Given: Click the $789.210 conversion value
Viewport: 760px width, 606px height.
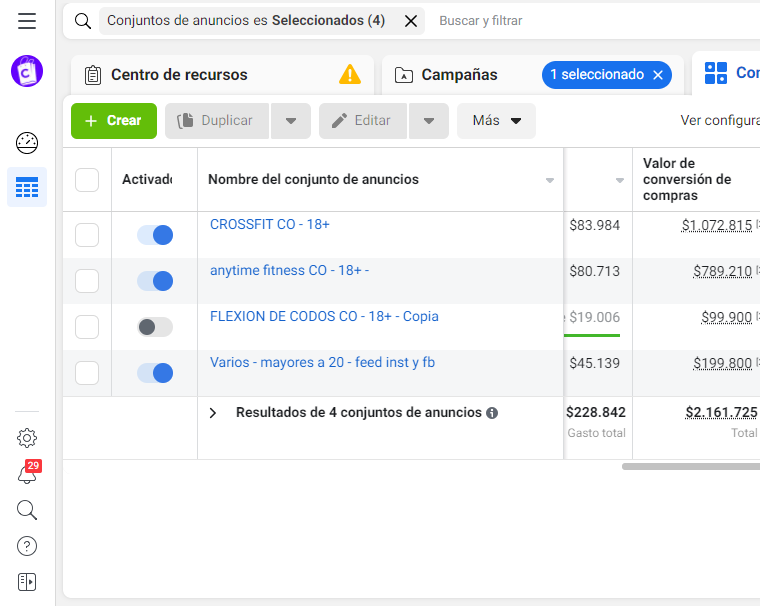Looking at the screenshot, I should coord(722,271).
